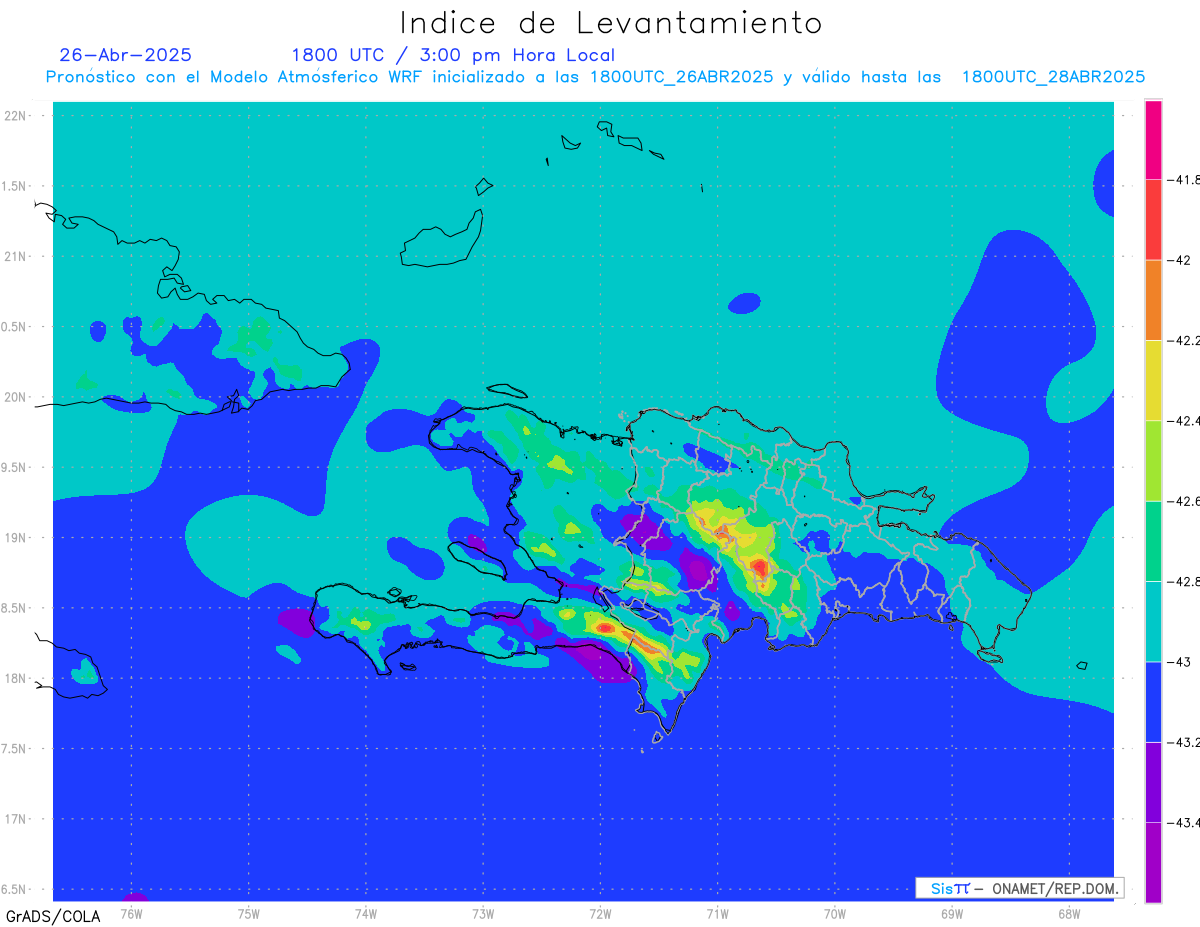Select the orange legend swatch above -42.2

coord(1153,300)
